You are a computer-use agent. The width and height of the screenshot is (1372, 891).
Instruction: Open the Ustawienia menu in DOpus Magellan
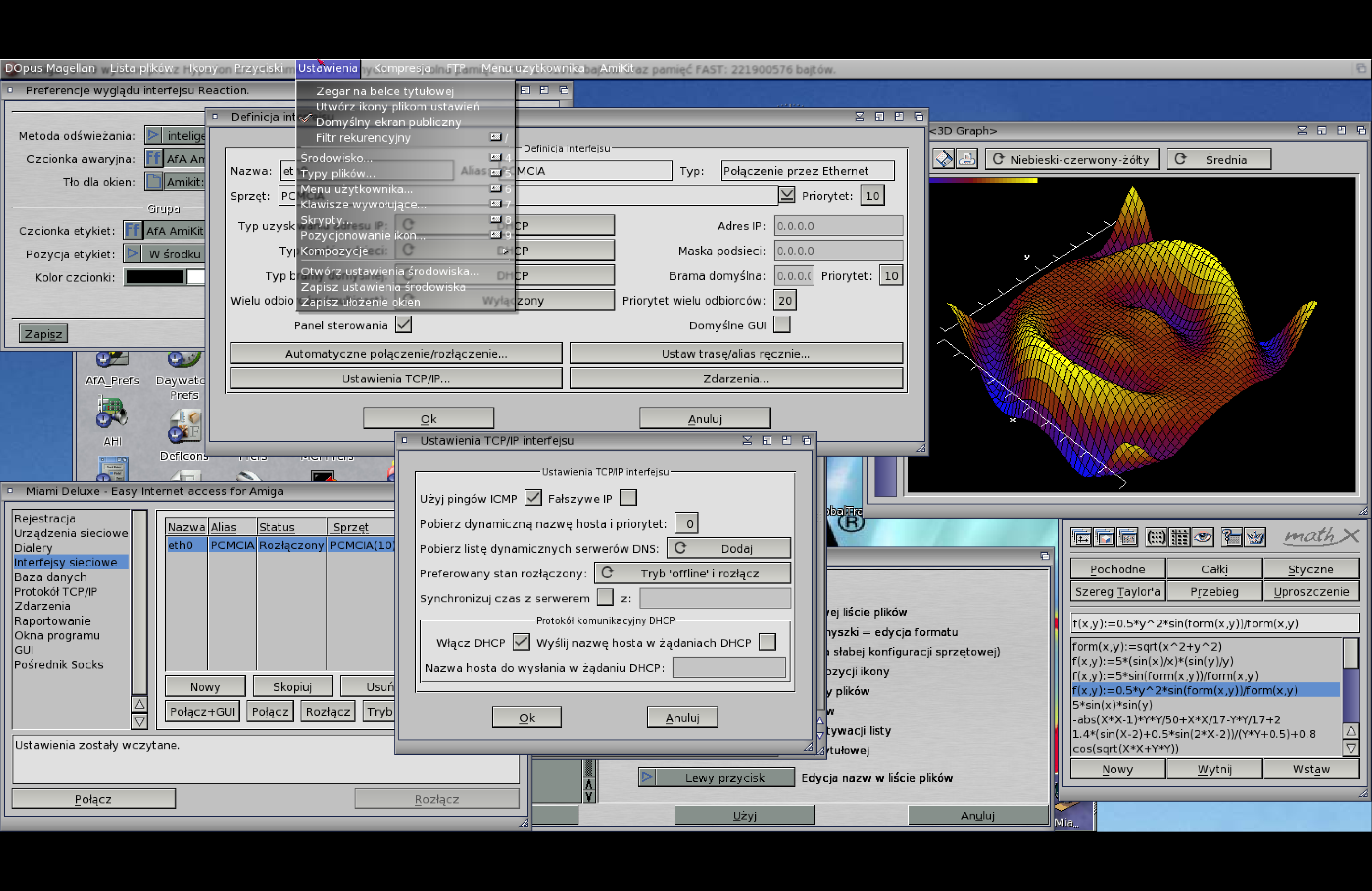[x=328, y=68]
